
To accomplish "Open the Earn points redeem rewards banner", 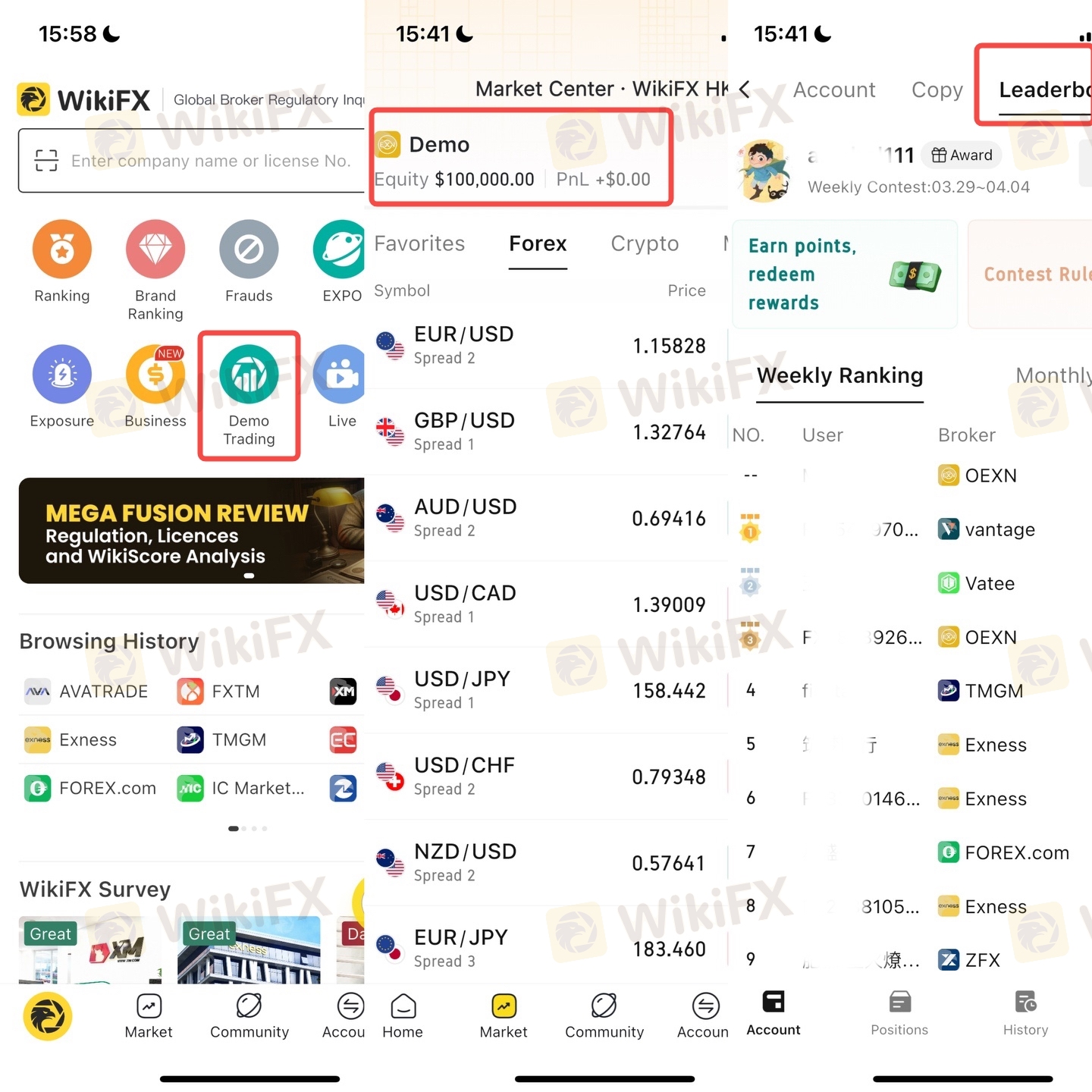I will pyautogui.click(x=845, y=275).
